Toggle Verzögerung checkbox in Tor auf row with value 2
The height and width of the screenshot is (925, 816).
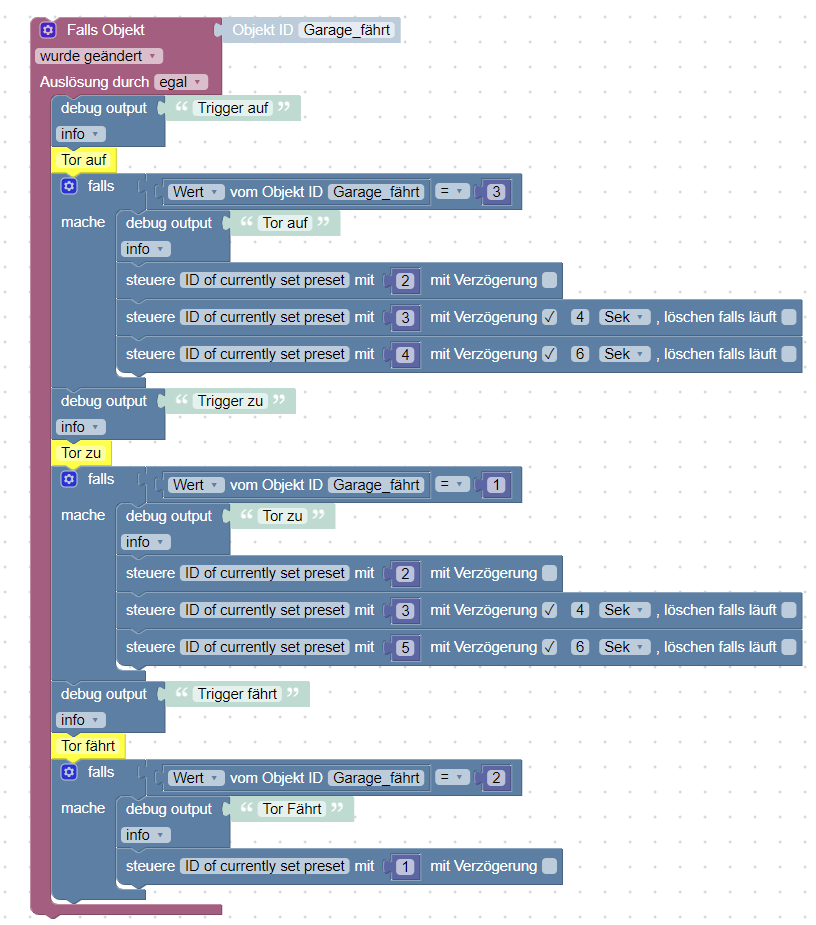549,280
